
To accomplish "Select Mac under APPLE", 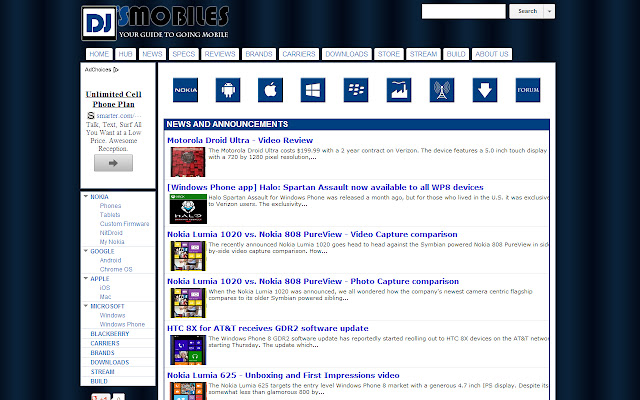I will coord(105,297).
